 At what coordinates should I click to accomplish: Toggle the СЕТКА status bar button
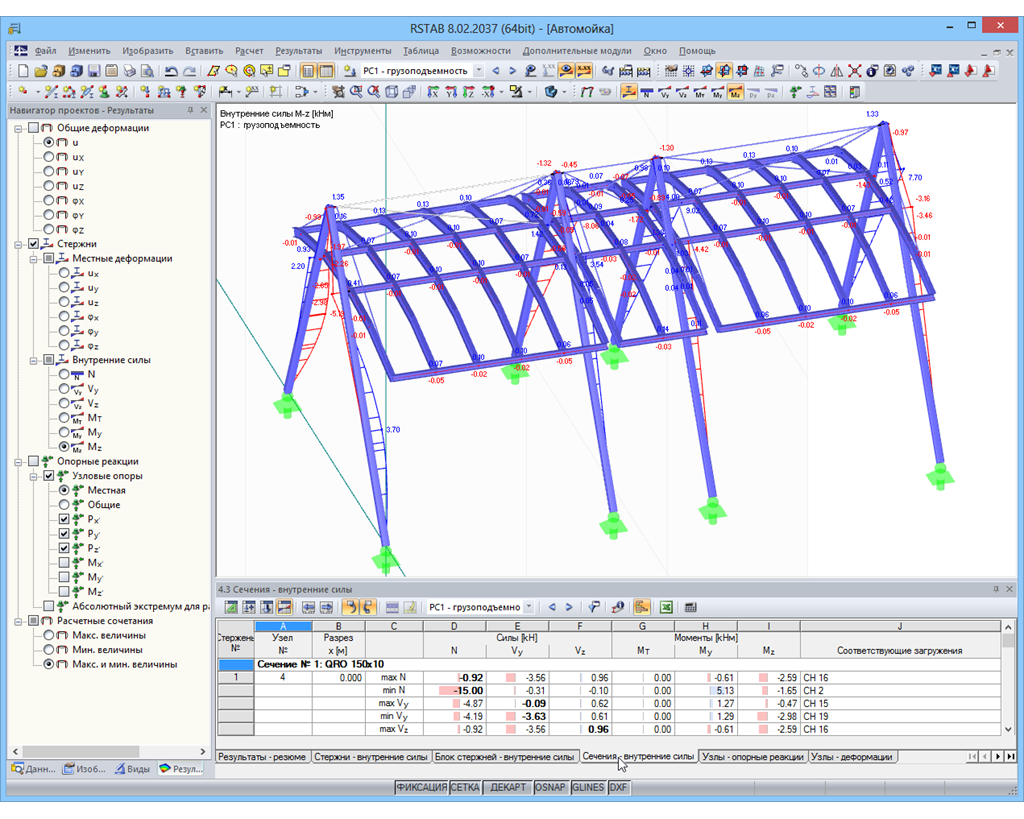click(x=465, y=788)
